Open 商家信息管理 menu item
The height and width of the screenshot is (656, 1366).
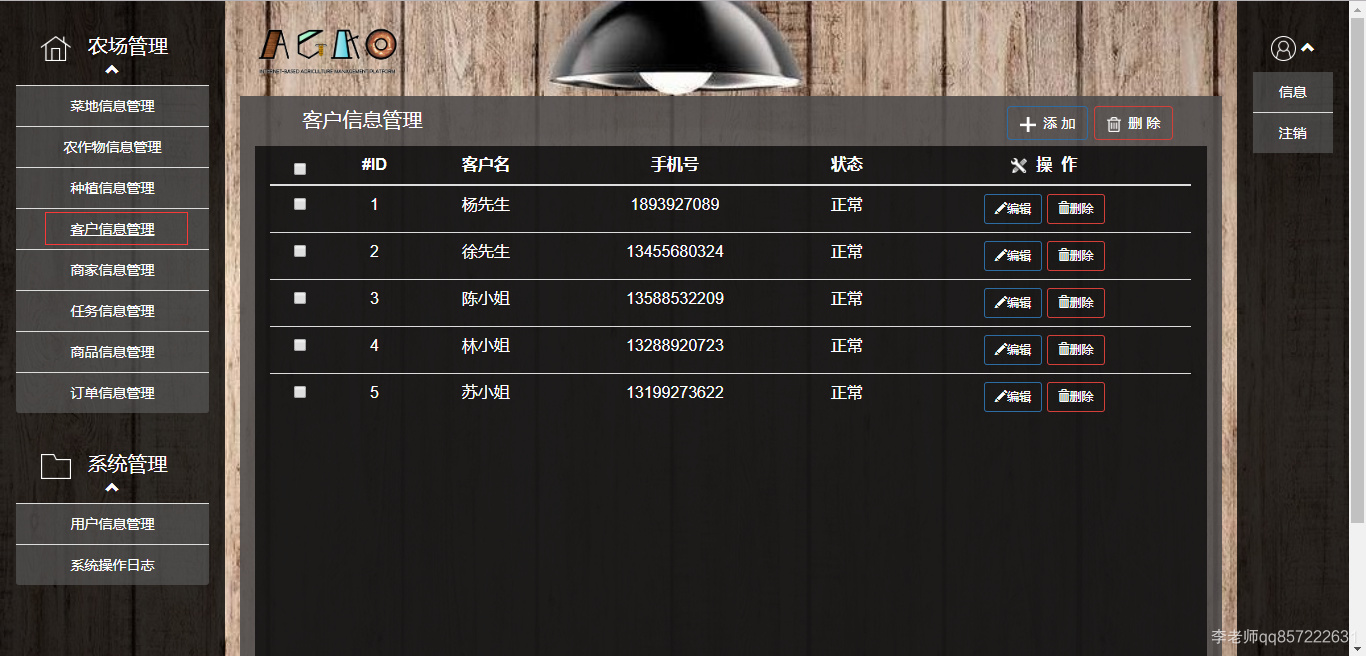pos(112,270)
